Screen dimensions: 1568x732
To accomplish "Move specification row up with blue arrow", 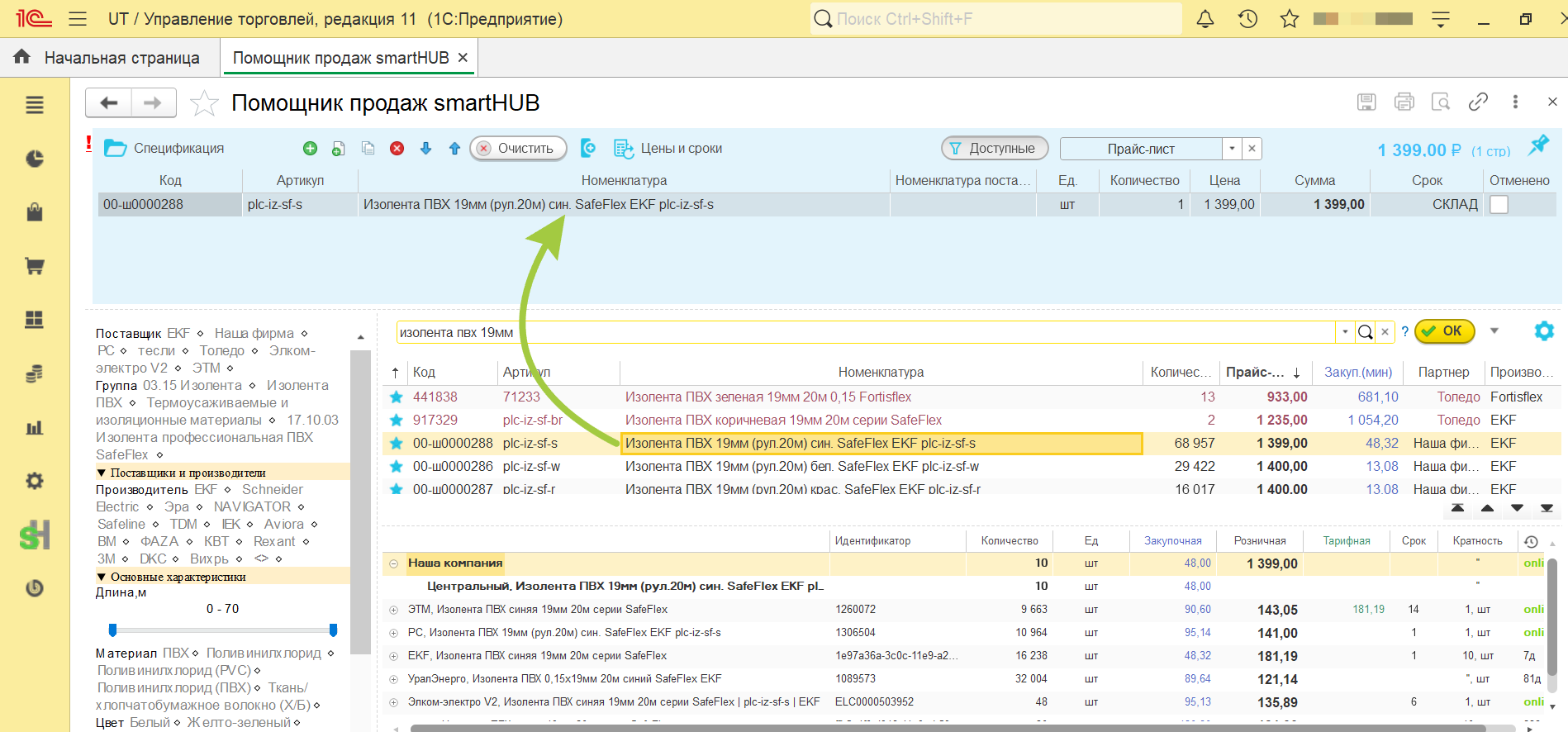I will pos(454,149).
